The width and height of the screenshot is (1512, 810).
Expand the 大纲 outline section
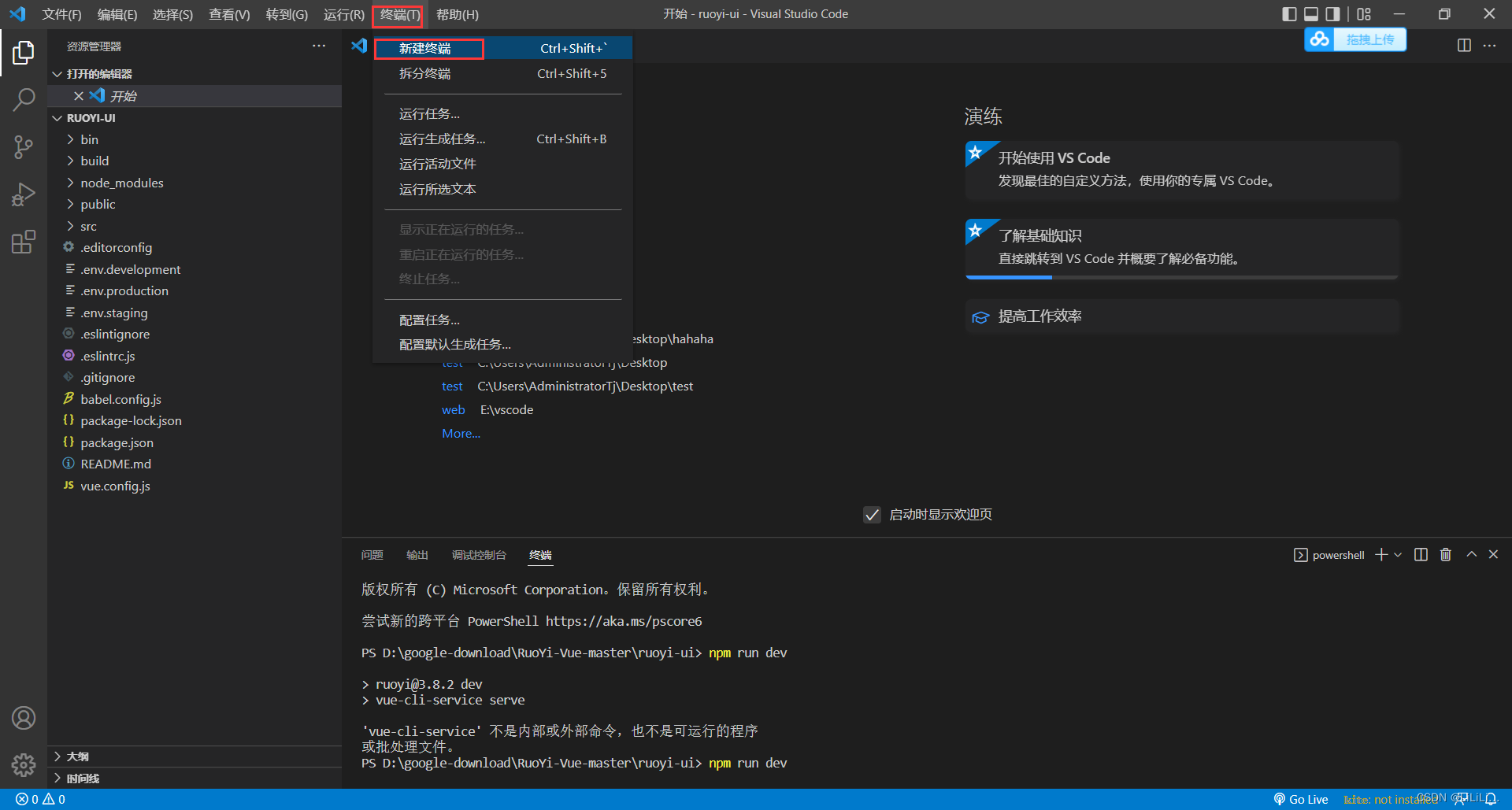[x=195, y=756]
